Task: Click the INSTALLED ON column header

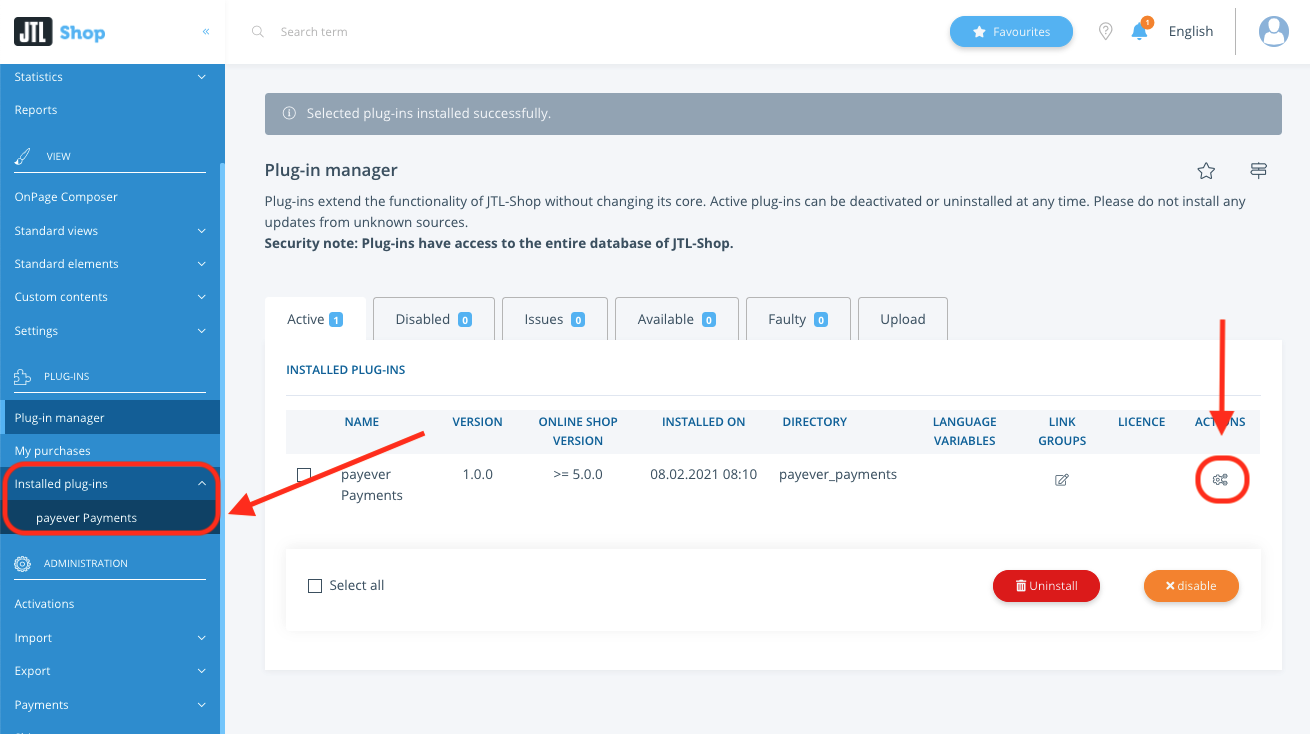Action: pyautogui.click(x=704, y=422)
